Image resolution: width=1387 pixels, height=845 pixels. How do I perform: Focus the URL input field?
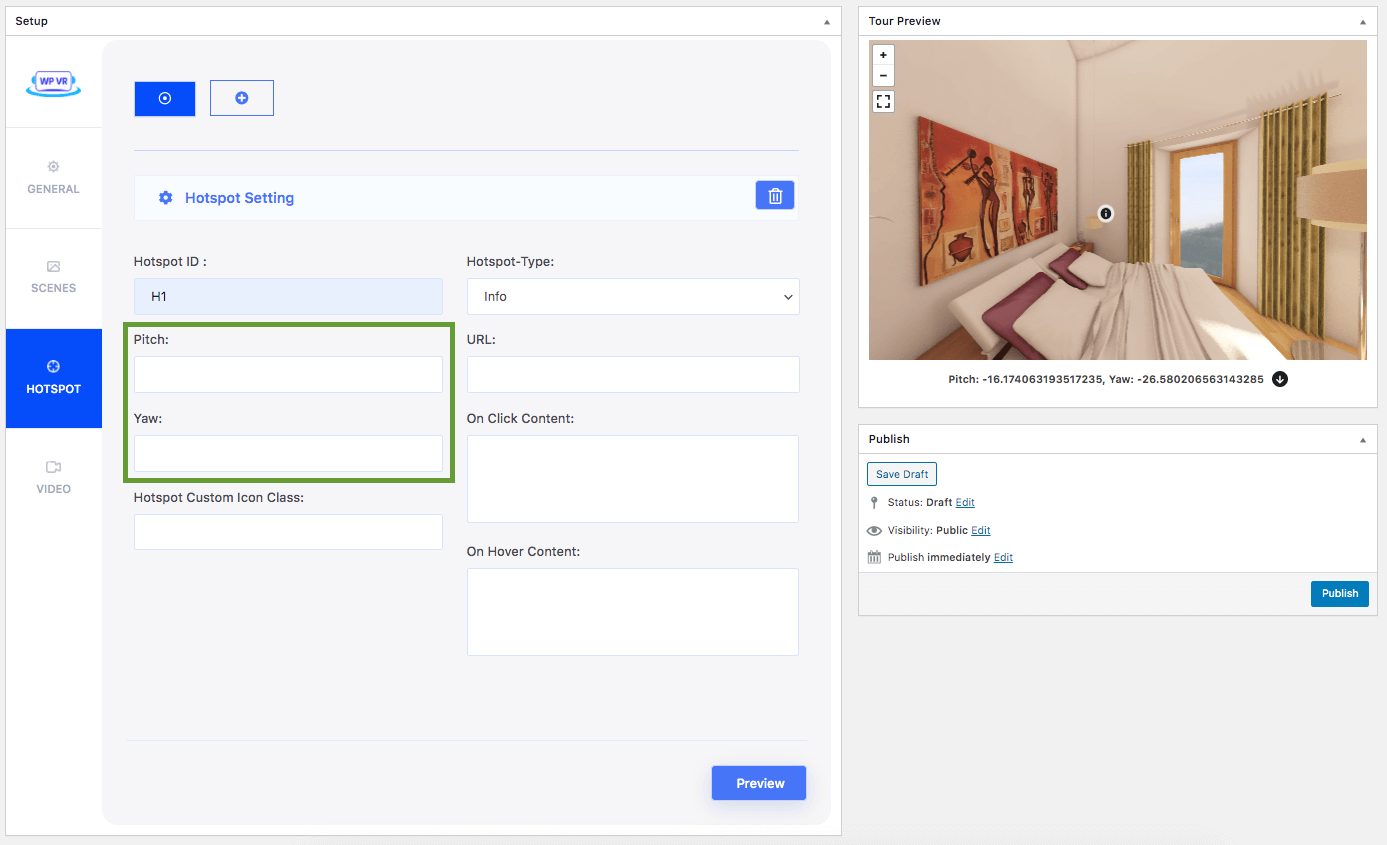[x=633, y=374]
